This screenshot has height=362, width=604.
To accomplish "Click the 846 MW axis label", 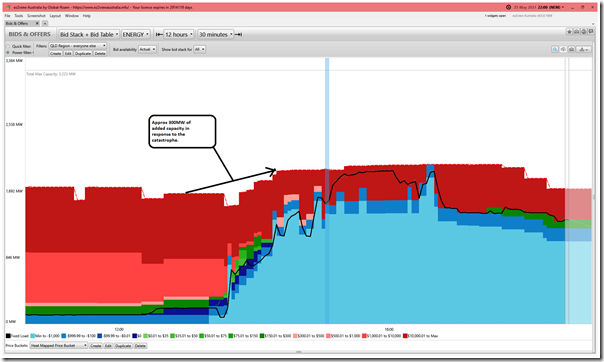I will [x=13, y=257].
